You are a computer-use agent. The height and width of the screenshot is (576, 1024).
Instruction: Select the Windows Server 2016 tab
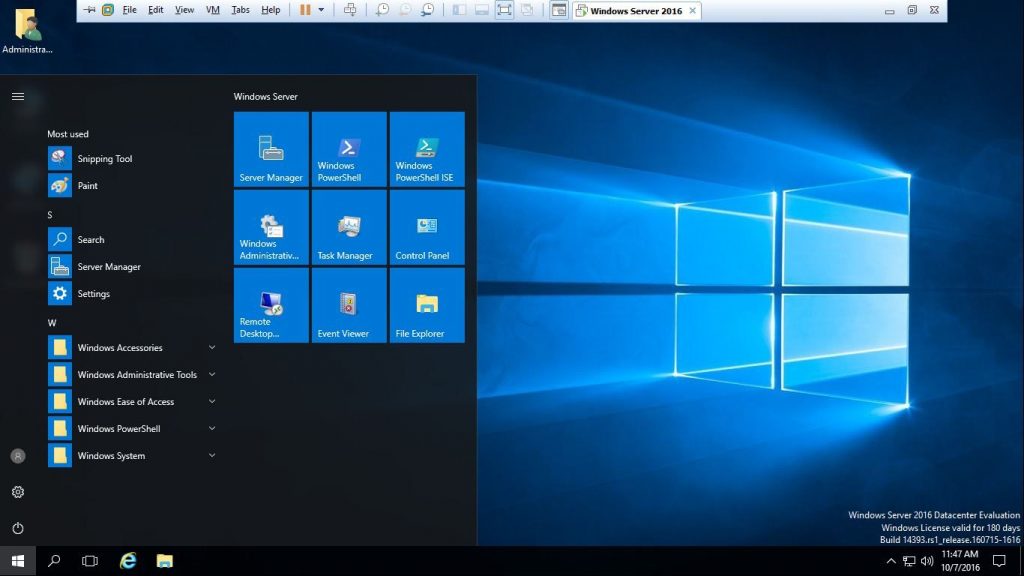point(637,10)
